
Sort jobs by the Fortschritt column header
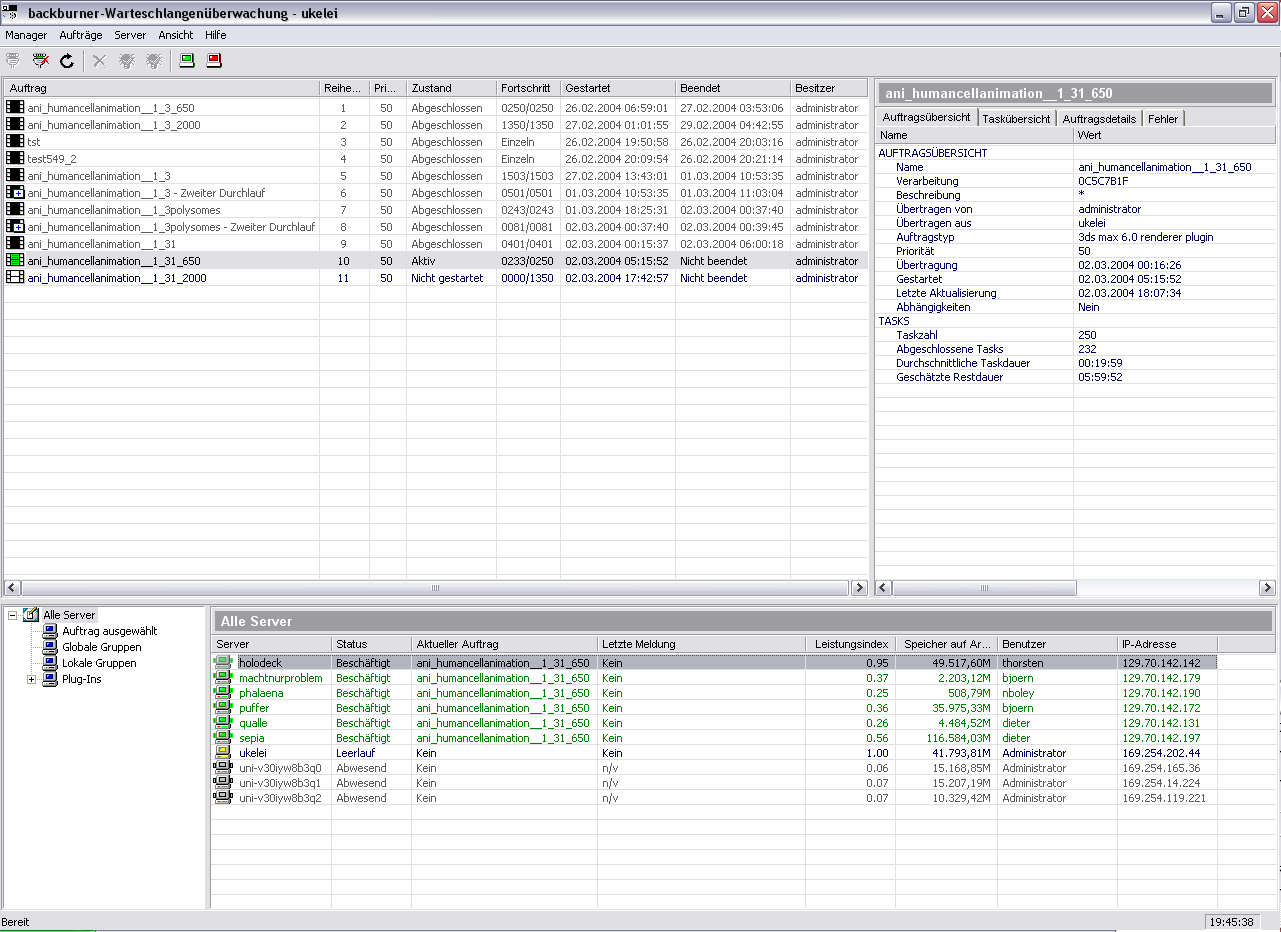tap(527, 88)
